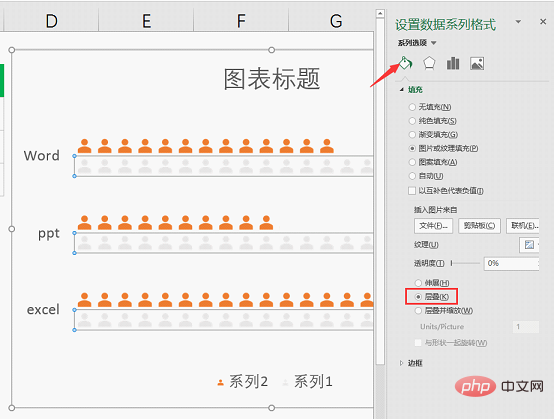Select the gray excel series bar

coord(224,320)
